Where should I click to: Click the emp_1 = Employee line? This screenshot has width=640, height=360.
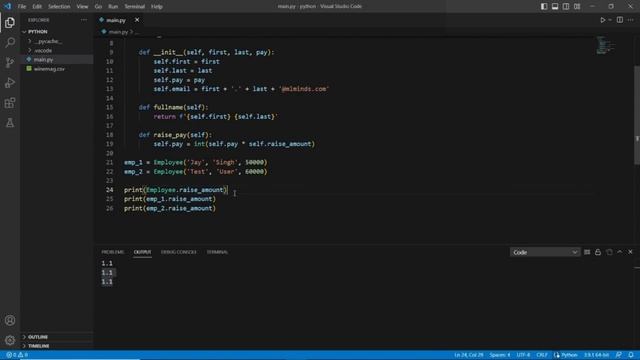196,162
